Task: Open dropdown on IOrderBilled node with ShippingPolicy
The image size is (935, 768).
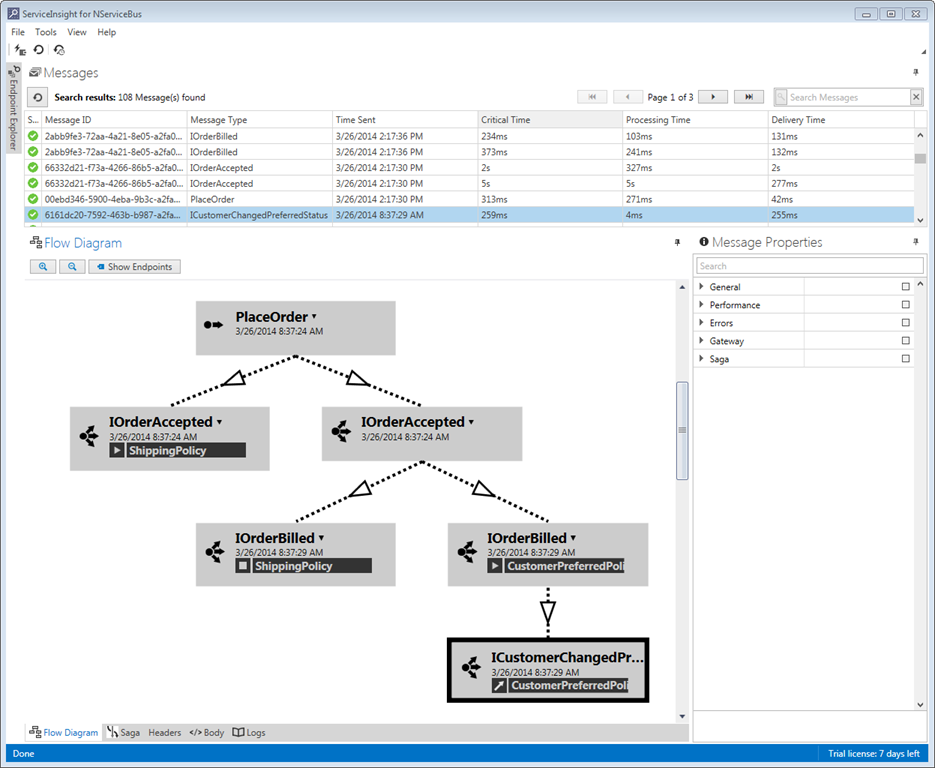Action: click(x=321, y=538)
